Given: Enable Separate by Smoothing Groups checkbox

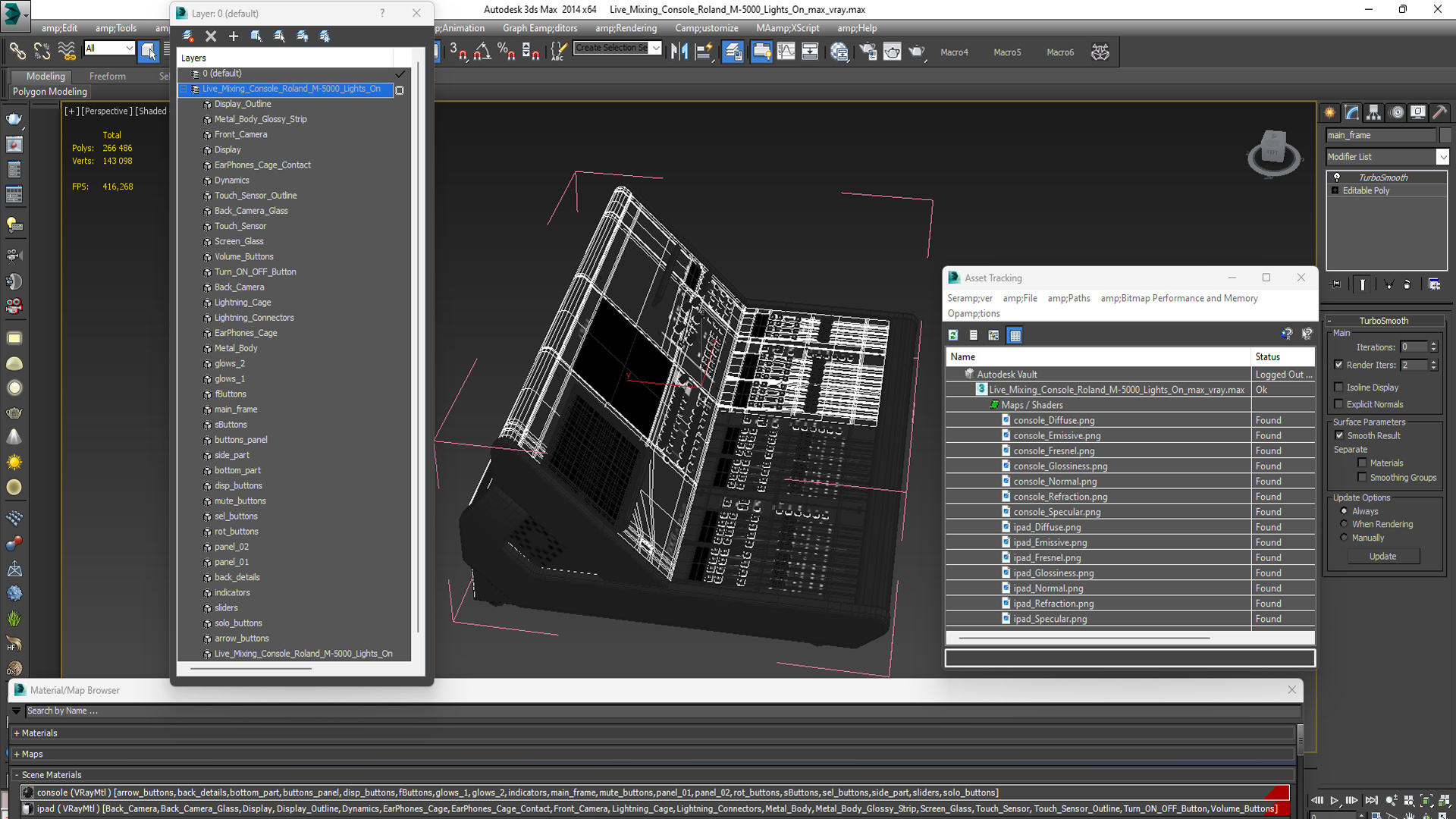Looking at the screenshot, I should pos(1362,478).
